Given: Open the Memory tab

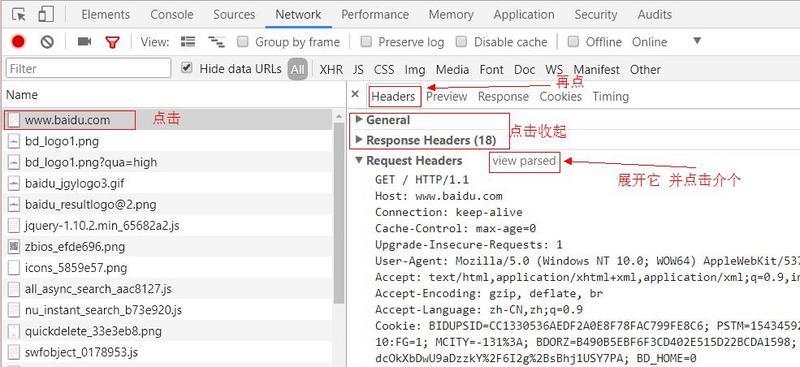Looking at the screenshot, I should [x=451, y=15].
